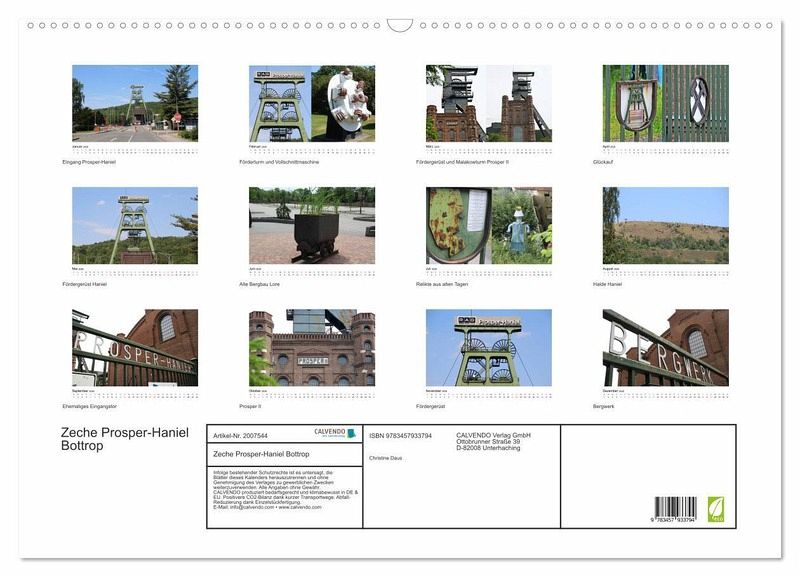The height and width of the screenshot is (577, 800).
Task: Click the 'Ehemaliges Eingangstor' caption
Action: tap(89, 407)
